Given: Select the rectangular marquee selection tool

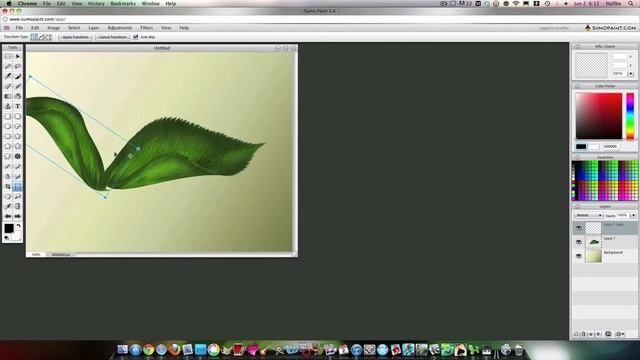Looking at the screenshot, I should 8,56.
